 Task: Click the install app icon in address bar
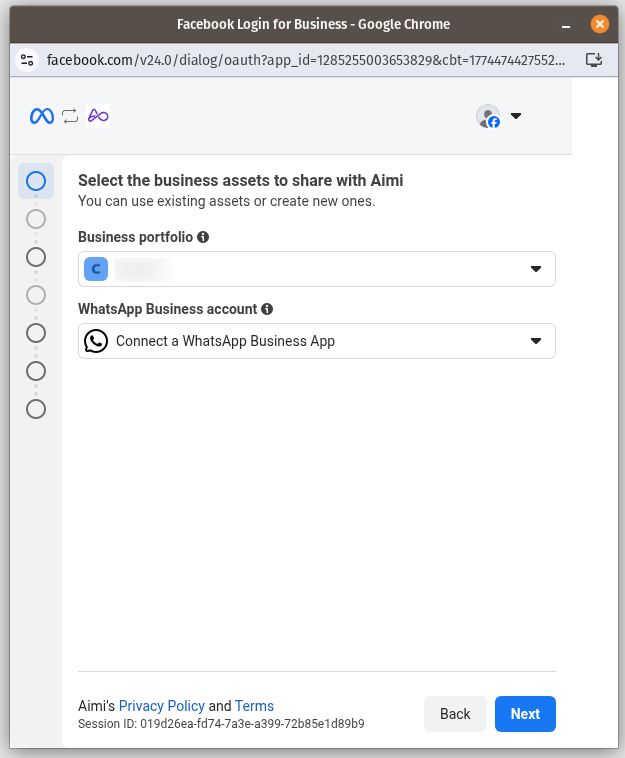[x=594, y=60]
